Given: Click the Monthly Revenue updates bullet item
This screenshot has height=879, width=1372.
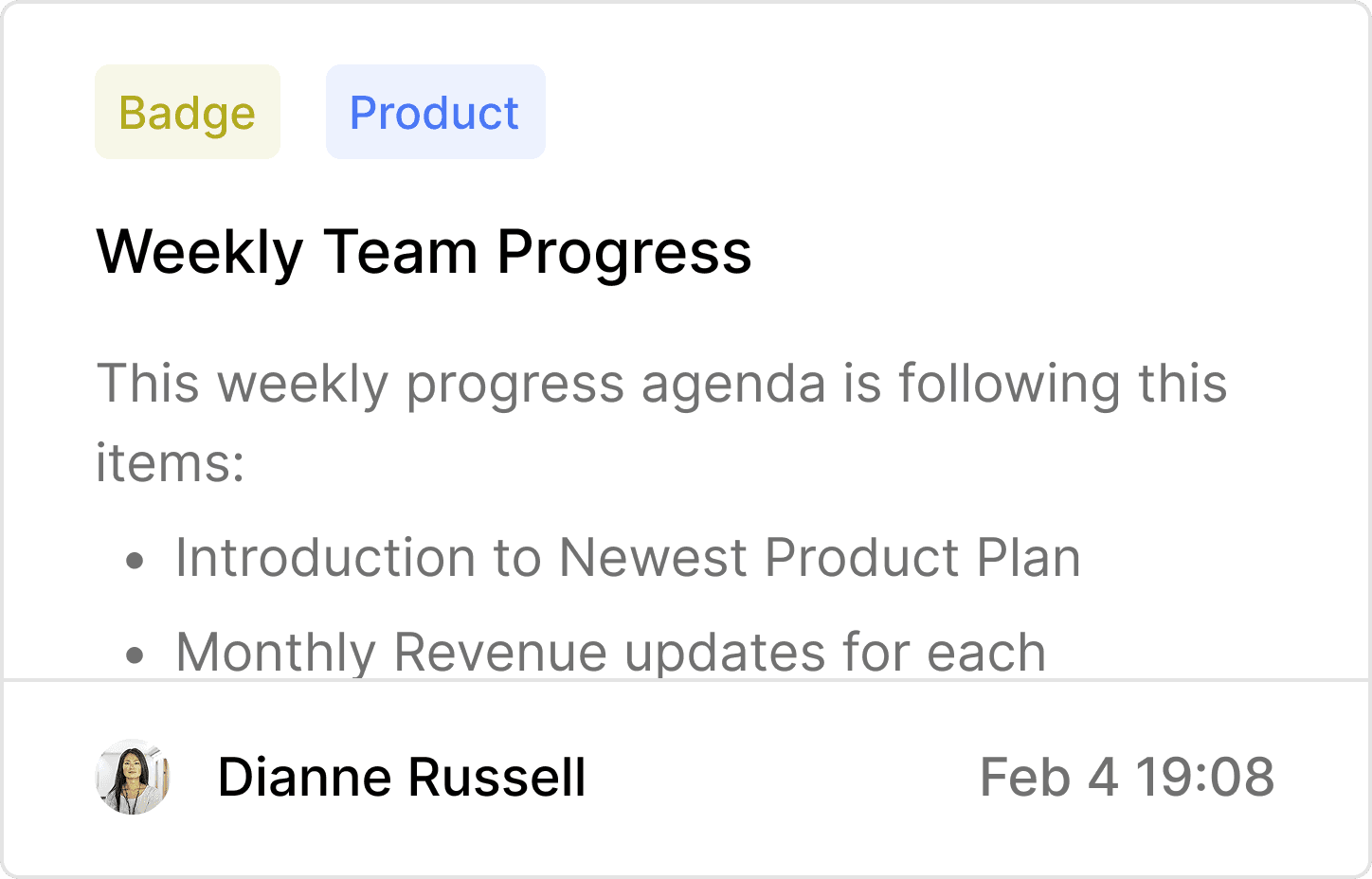Looking at the screenshot, I should click(x=611, y=652).
